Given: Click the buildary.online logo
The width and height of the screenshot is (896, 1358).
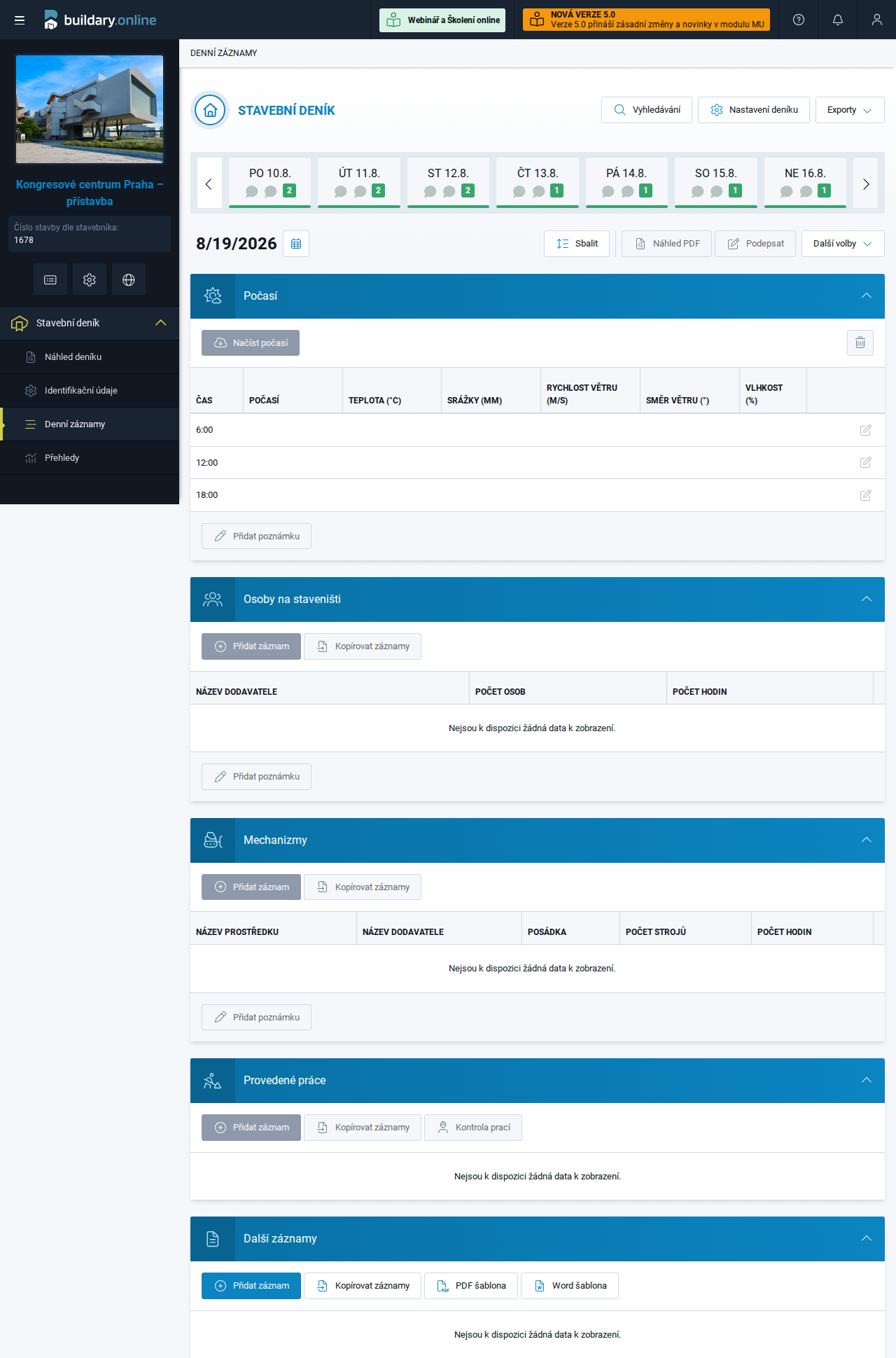Looking at the screenshot, I should 100,20.
